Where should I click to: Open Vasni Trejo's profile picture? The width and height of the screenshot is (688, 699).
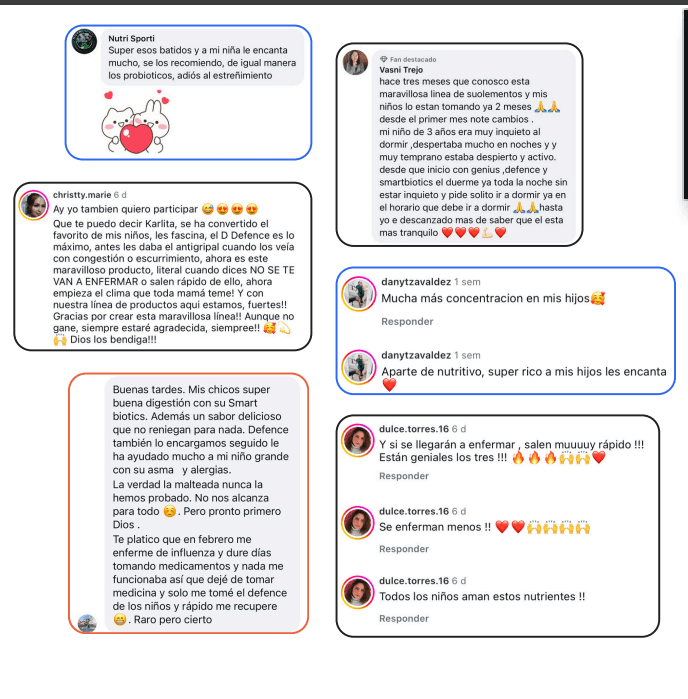point(355,62)
